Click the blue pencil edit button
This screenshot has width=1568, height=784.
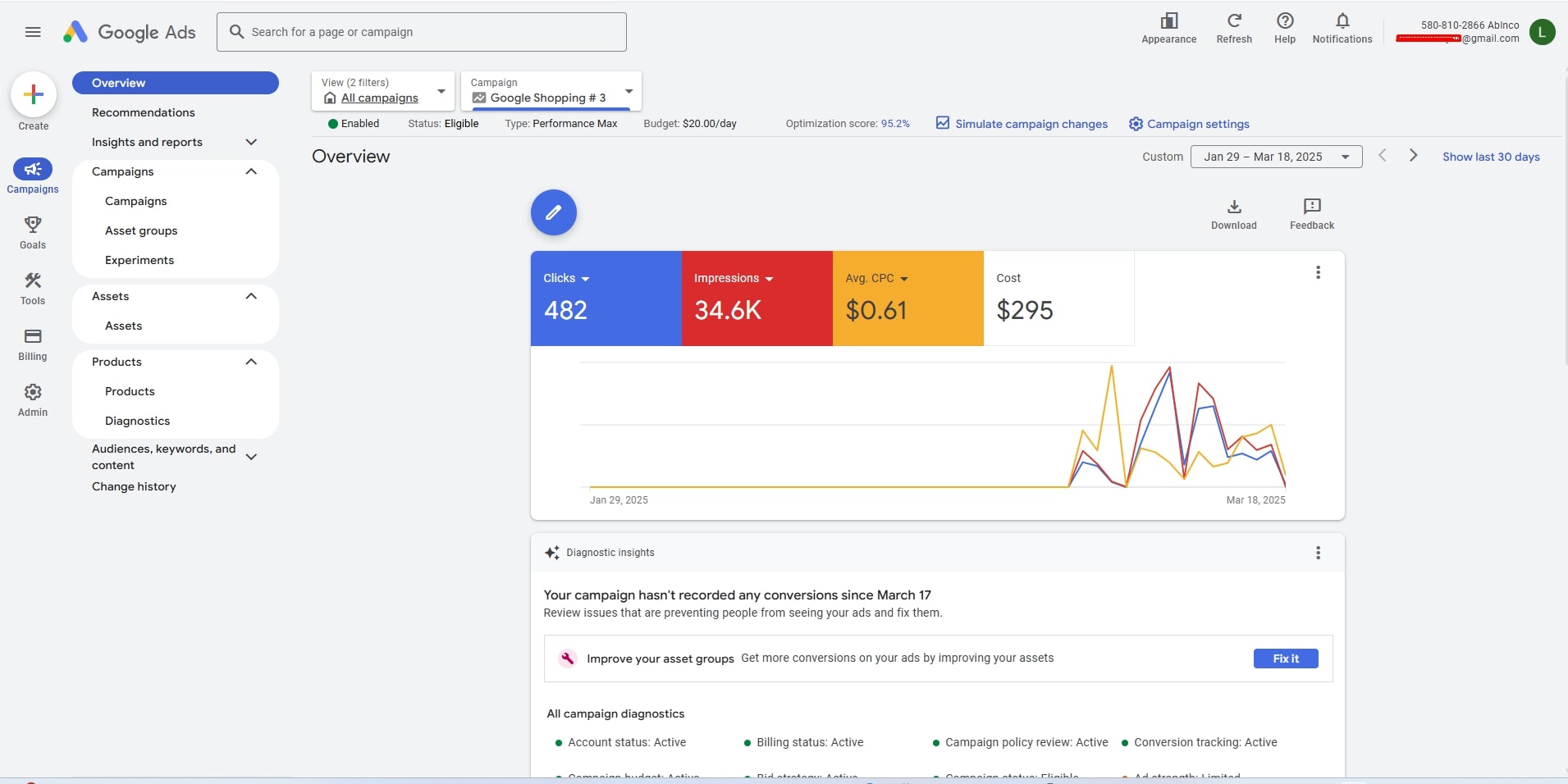(x=554, y=212)
